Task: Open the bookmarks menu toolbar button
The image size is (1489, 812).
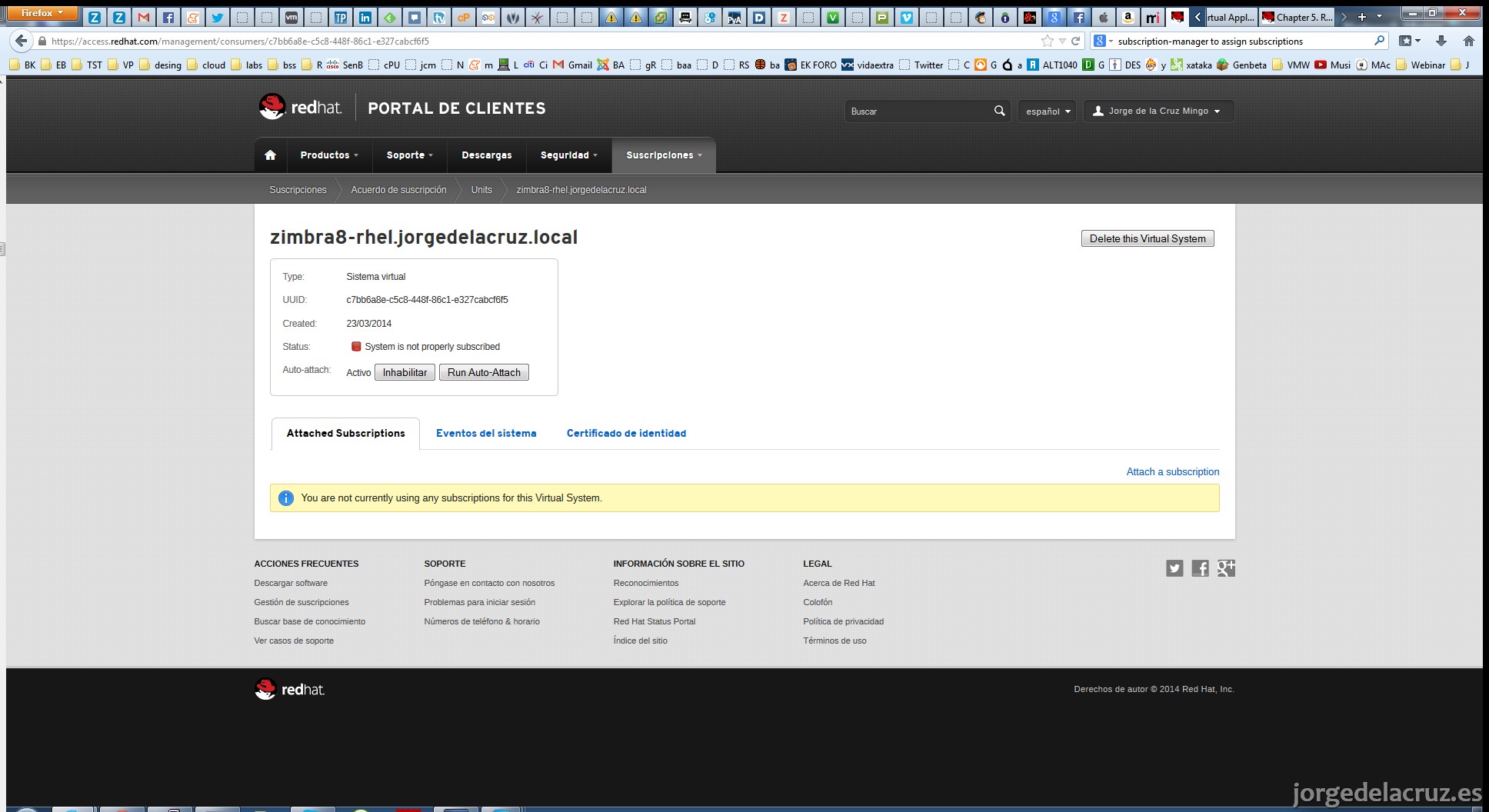Action: 1410,41
